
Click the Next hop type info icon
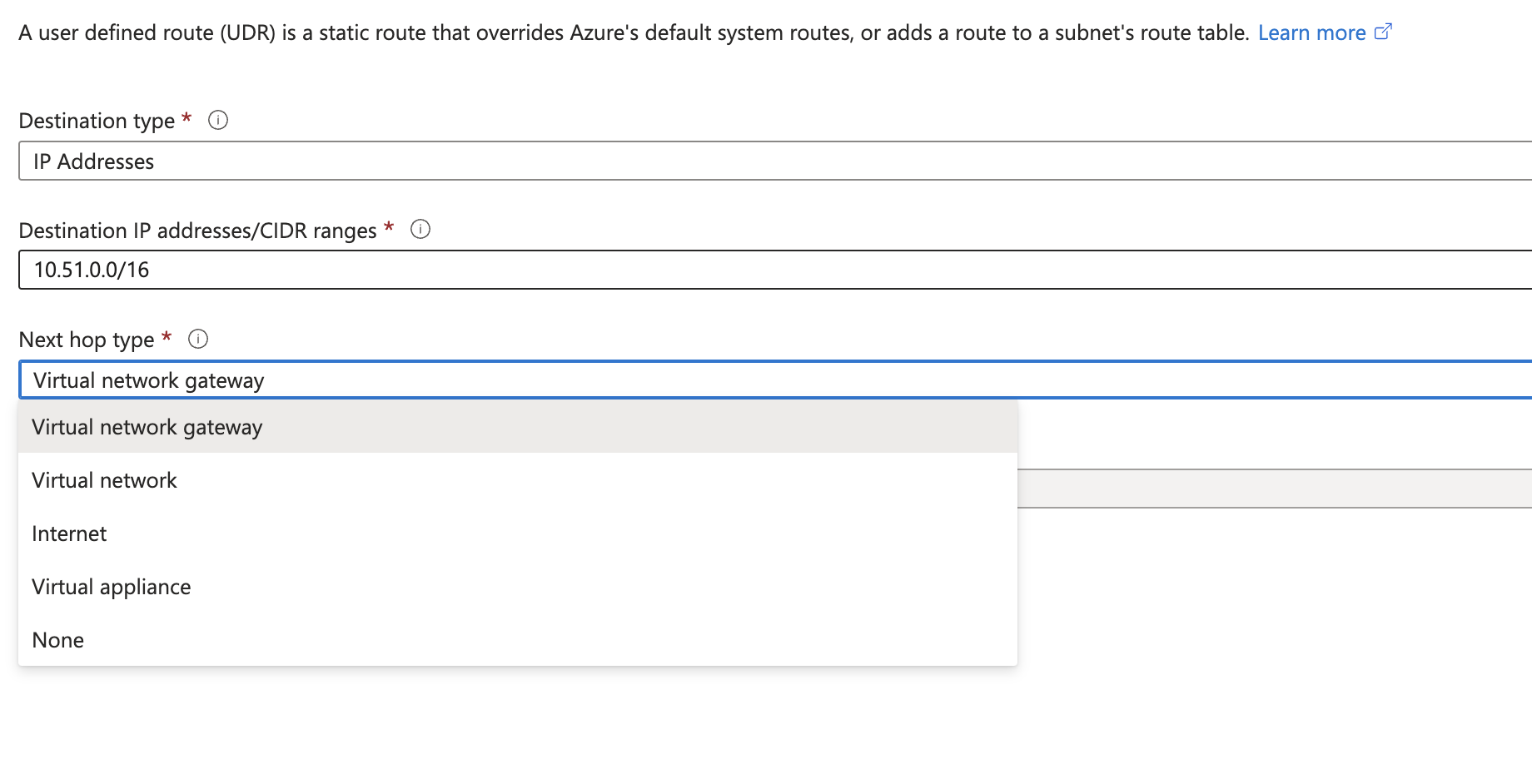point(198,339)
